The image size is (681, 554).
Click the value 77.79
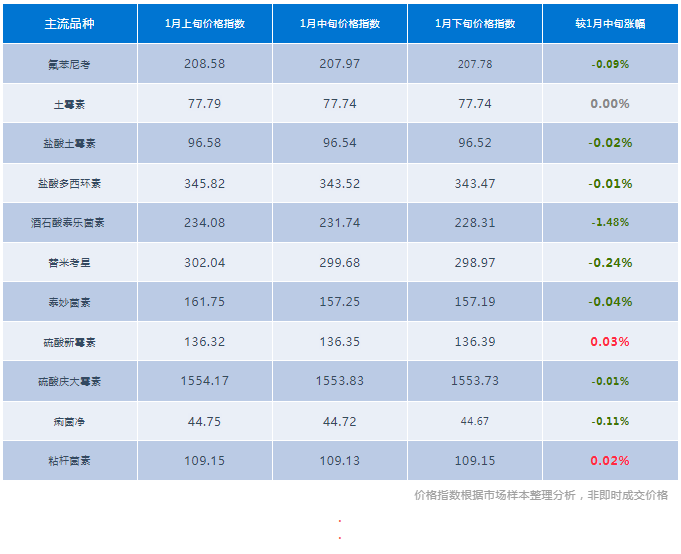point(205,104)
